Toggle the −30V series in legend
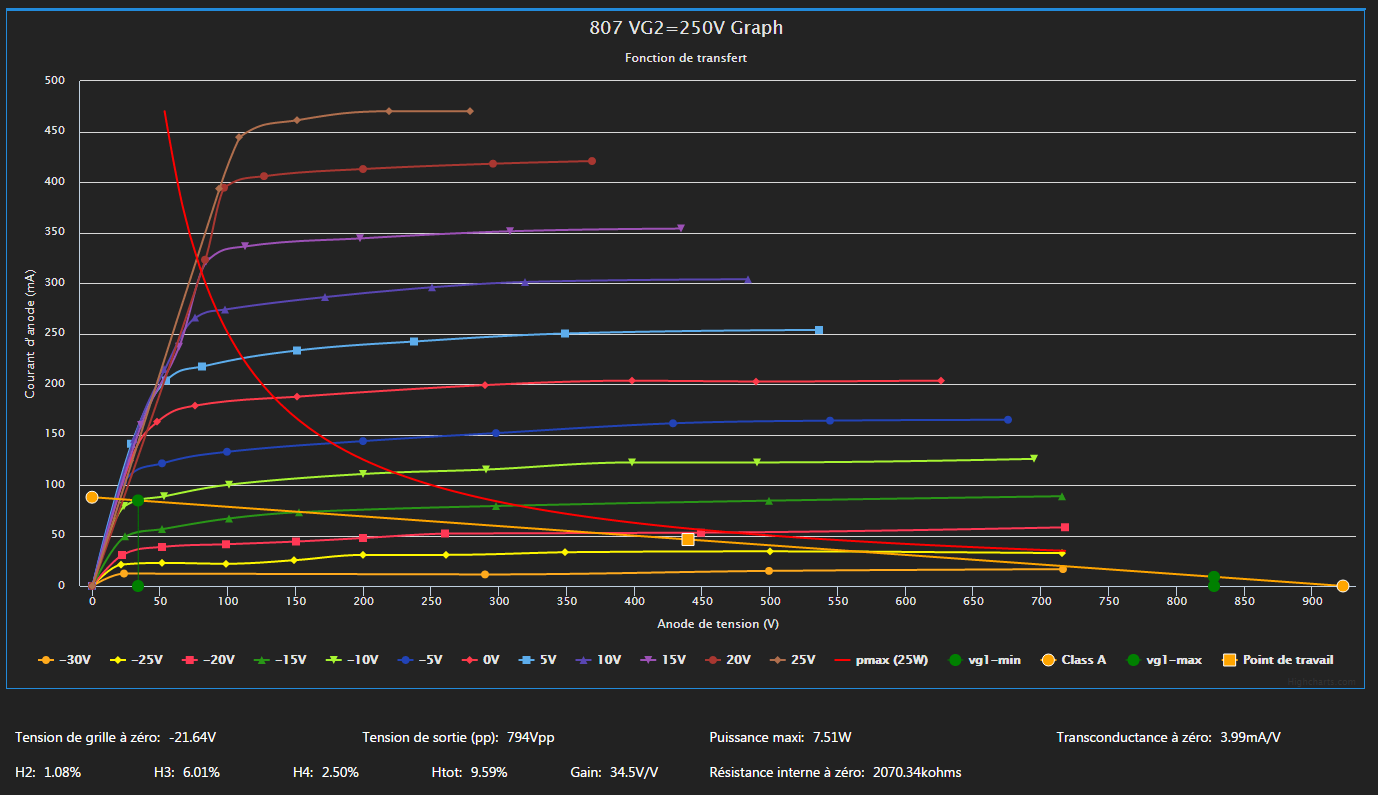The width and height of the screenshot is (1378, 795). tap(65, 660)
